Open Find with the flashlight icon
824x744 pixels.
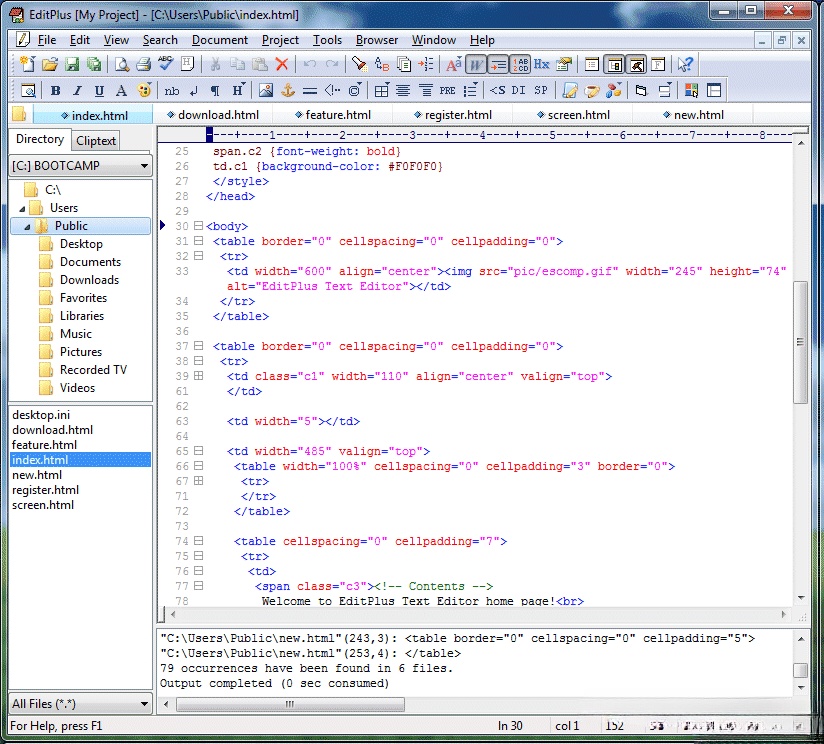[359, 64]
